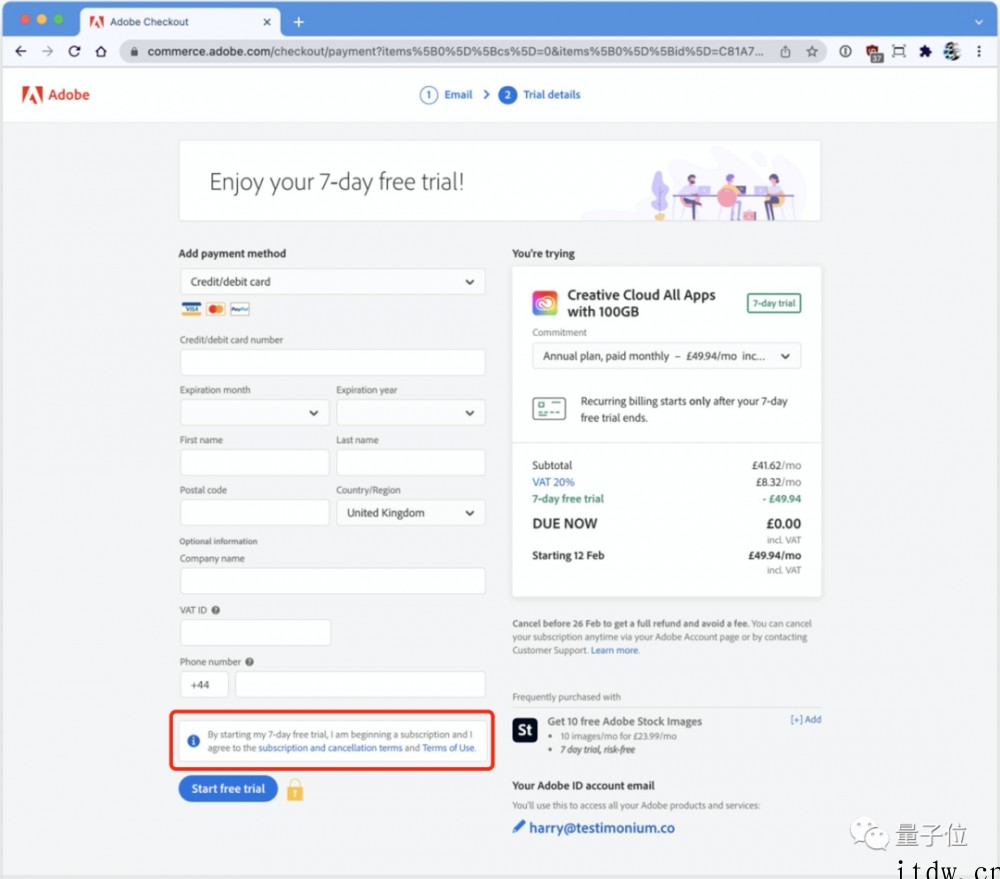1000x879 pixels.
Task: Open the Commitment Annual plan dropdown
Action: pos(666,356)
